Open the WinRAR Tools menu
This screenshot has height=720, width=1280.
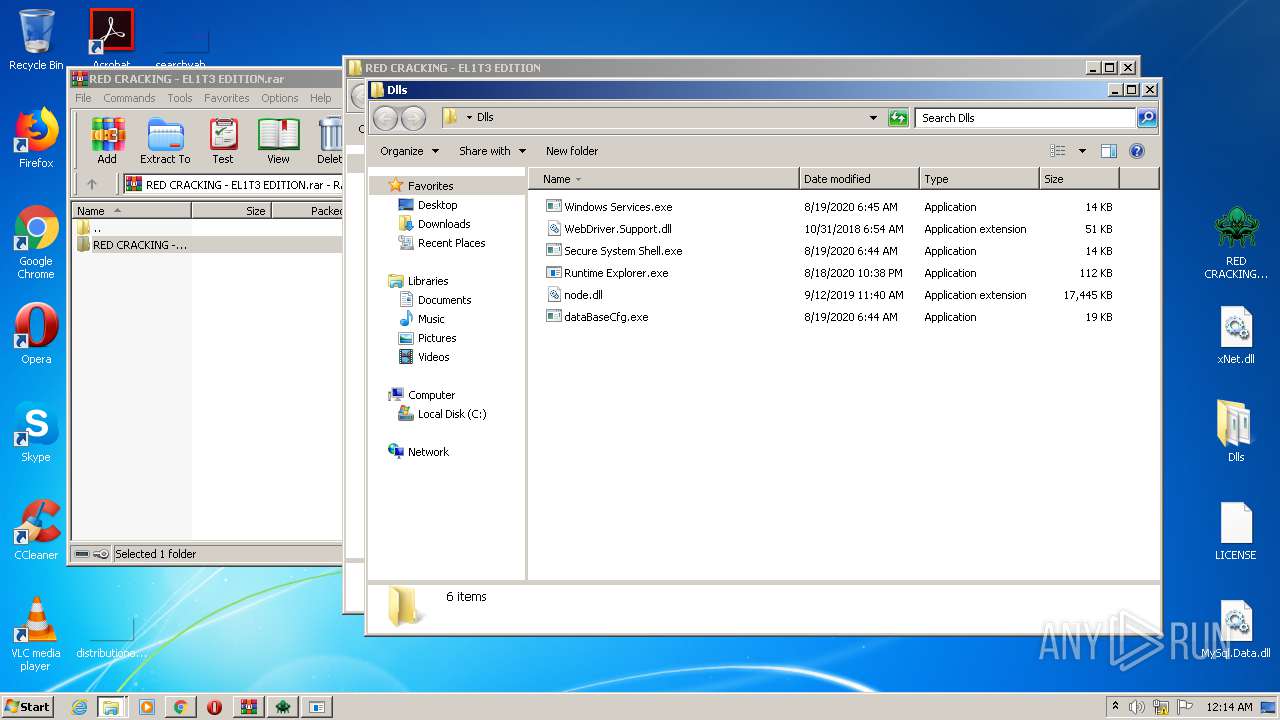pyautogui.click(x=180, y=98)
